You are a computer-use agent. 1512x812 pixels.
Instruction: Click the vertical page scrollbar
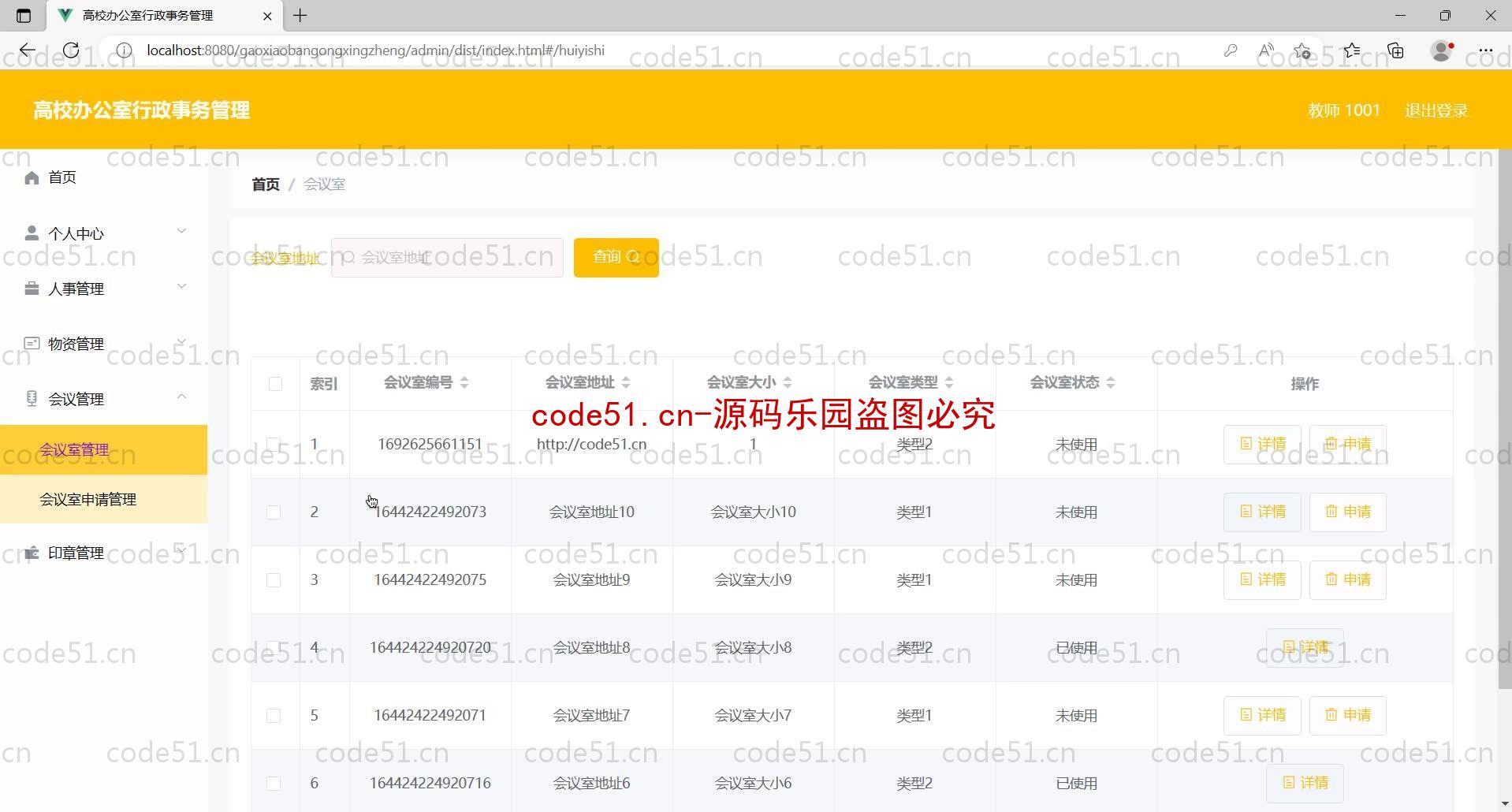pyautogui.click(x=1504, y=418)
